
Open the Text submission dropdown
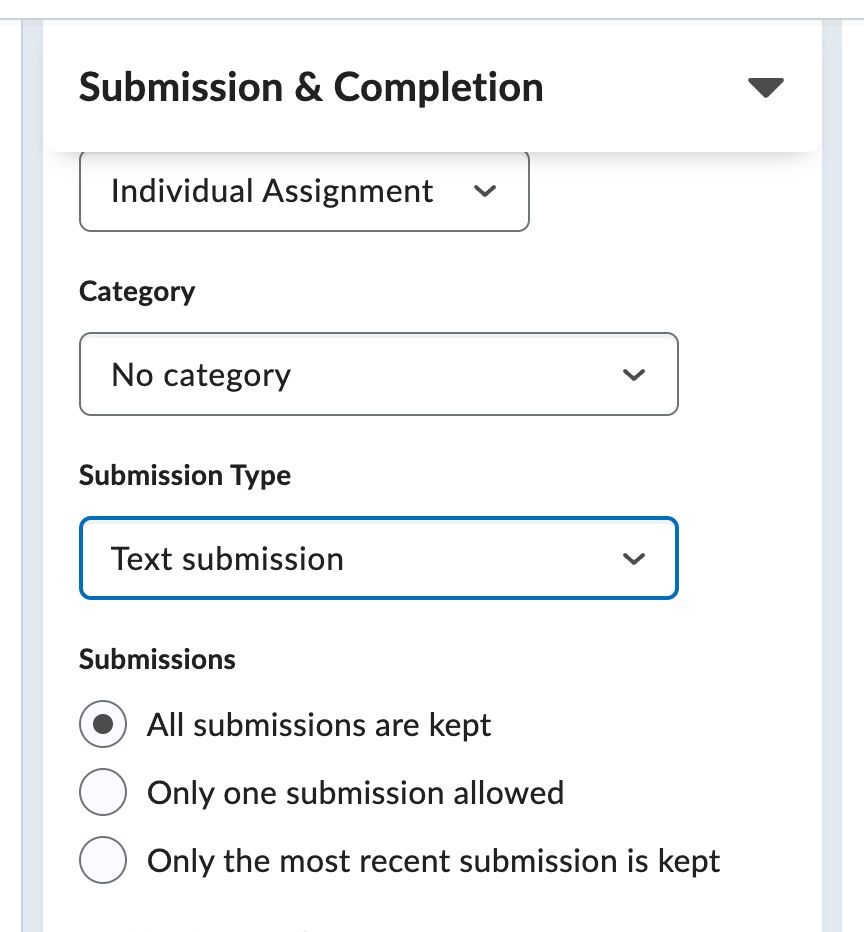click(379, 558)
